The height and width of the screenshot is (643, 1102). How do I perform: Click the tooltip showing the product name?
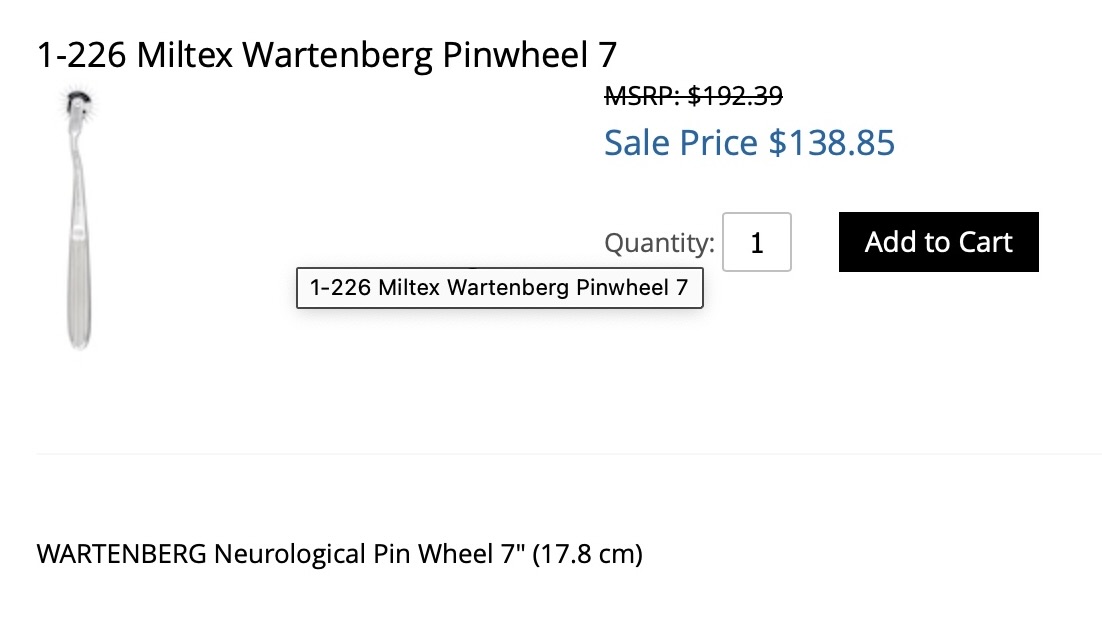[500, 287]
